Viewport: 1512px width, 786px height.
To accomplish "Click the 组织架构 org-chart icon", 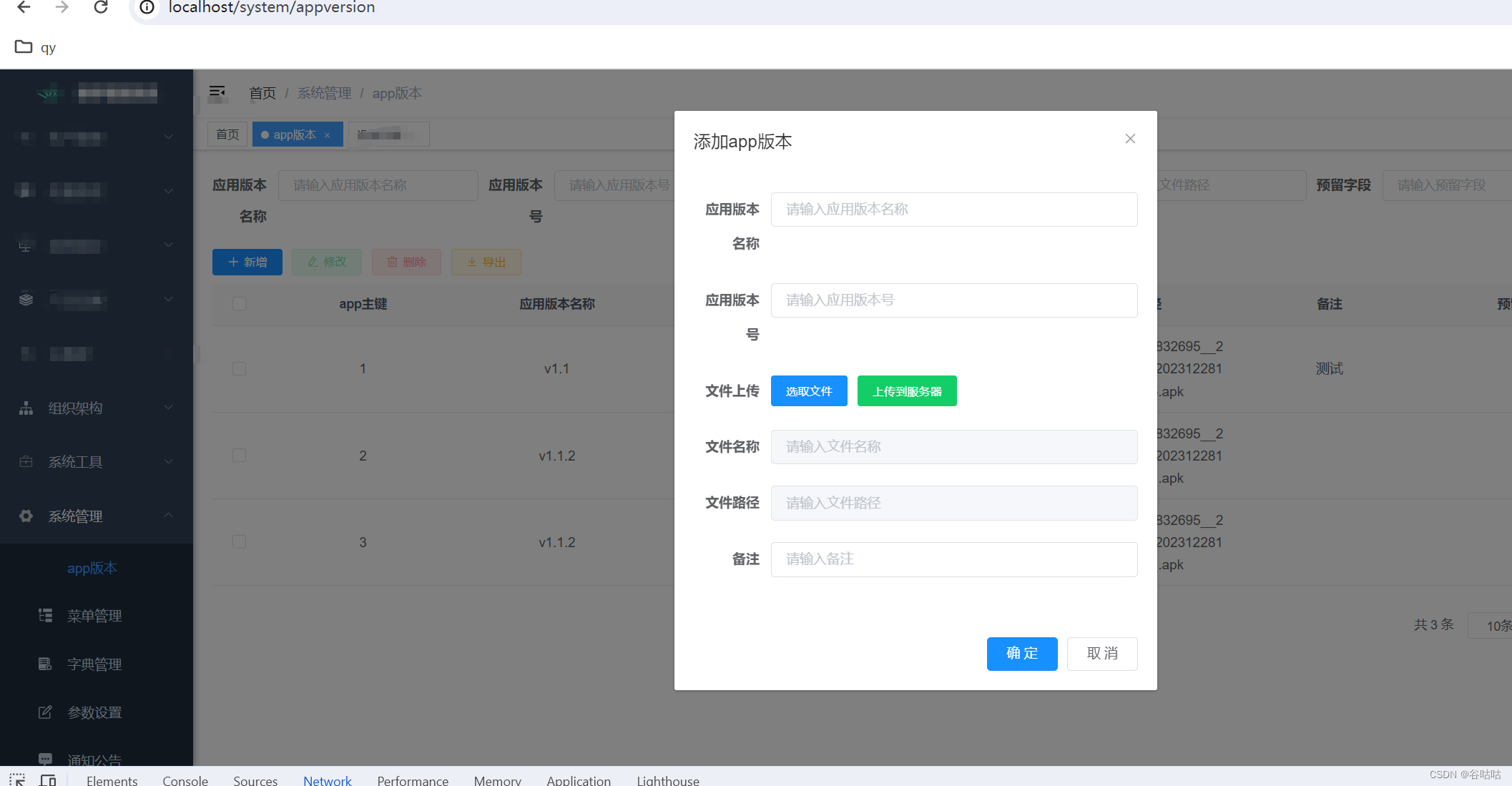I will coord(26,408).
